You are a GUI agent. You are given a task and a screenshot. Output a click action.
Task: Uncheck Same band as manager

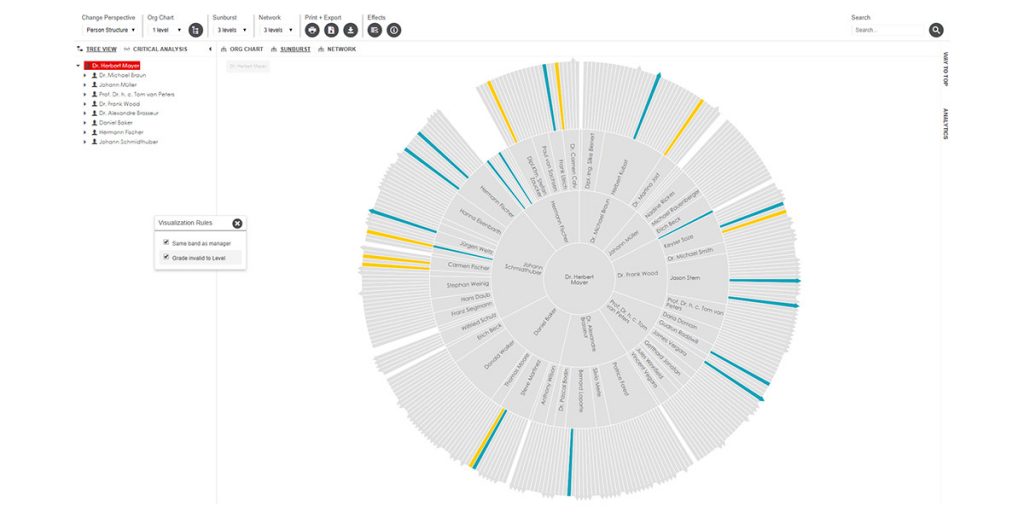(166, 242)
